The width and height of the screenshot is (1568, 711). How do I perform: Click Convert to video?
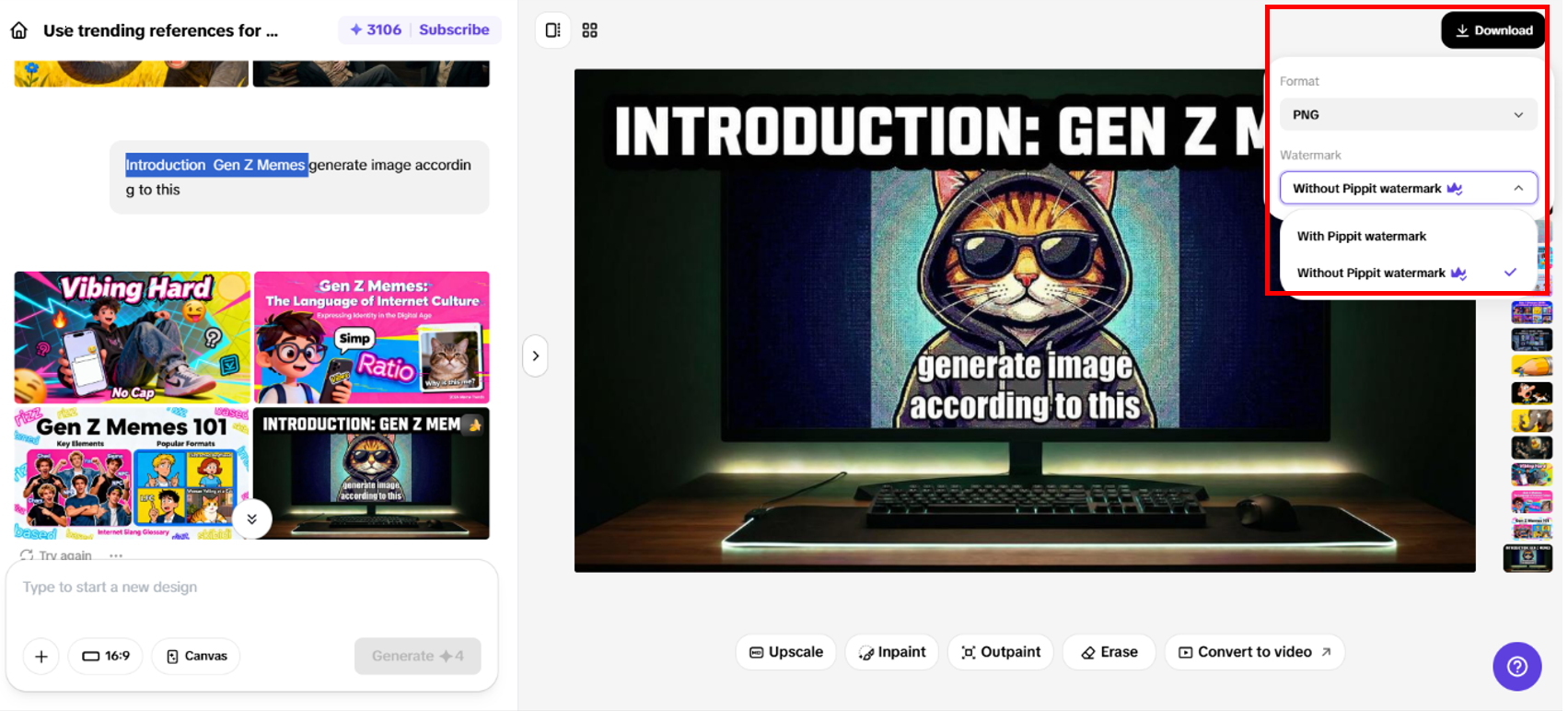(1254, 652)
